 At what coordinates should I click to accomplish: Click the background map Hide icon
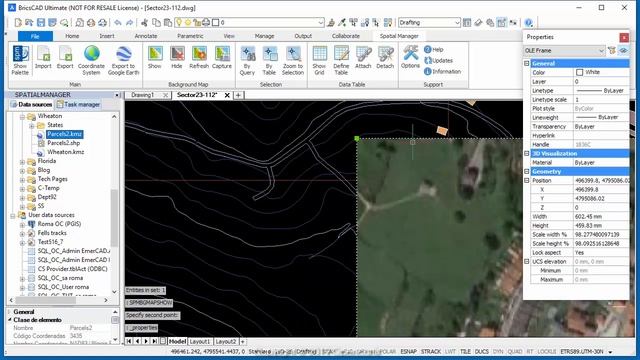[x=177, y=57]
